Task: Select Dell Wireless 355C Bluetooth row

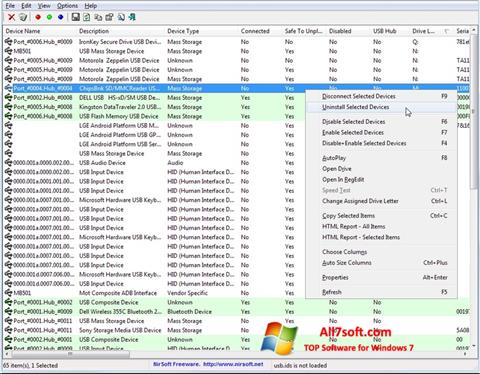Action: pyautogui.click(x=237, y=311)
